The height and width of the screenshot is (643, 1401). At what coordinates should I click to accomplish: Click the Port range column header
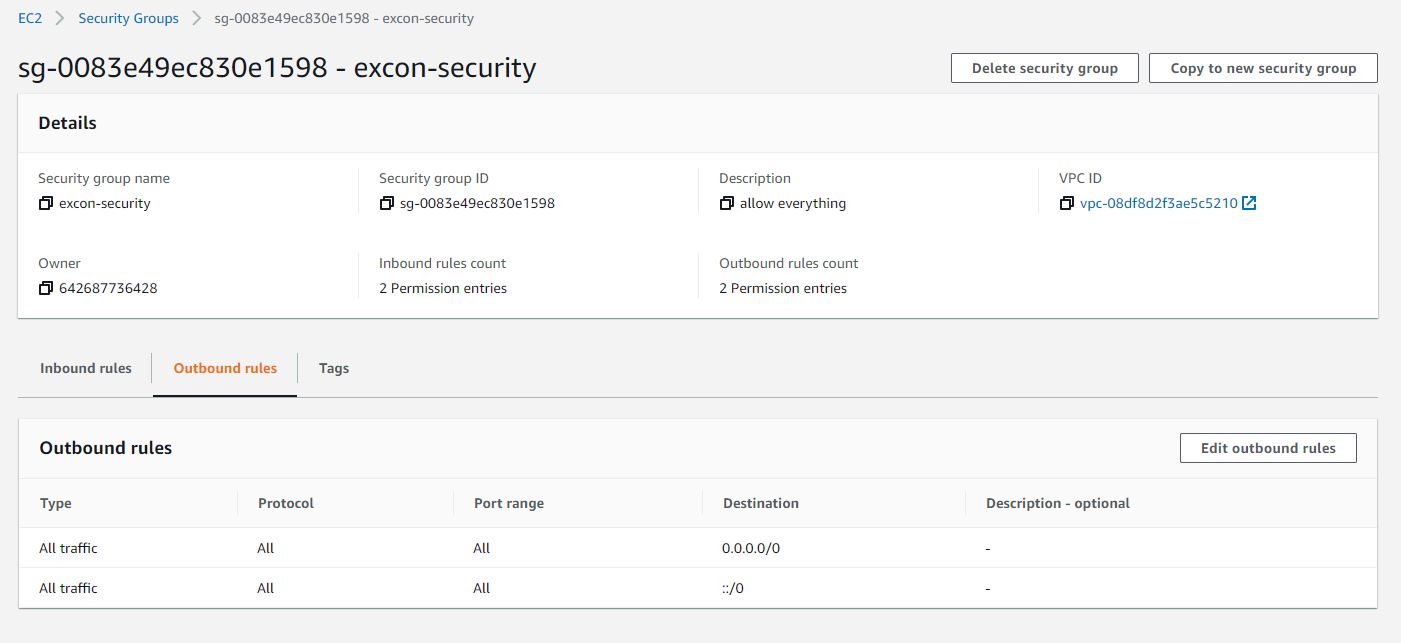point(509,503)
